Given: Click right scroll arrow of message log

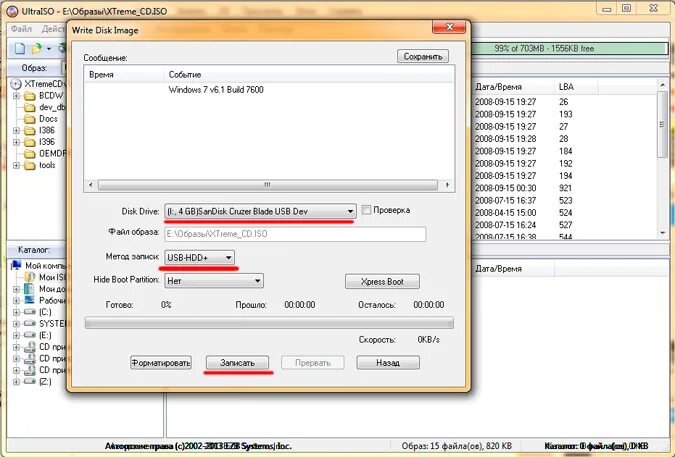Looking at the screenshot, I should 447,185.
